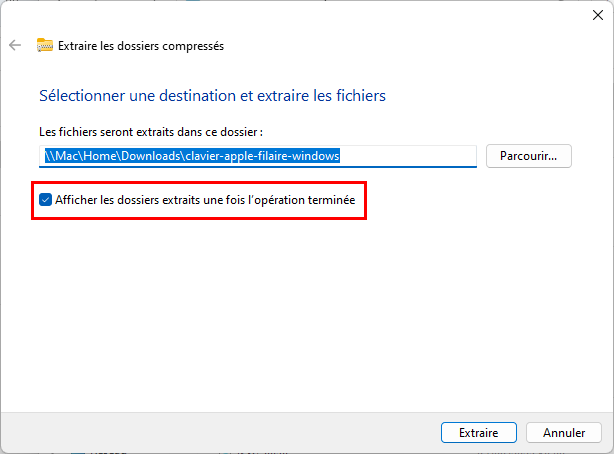Click the zipped folder icon in title
This screenshot has width=614, height=454.
45,45
